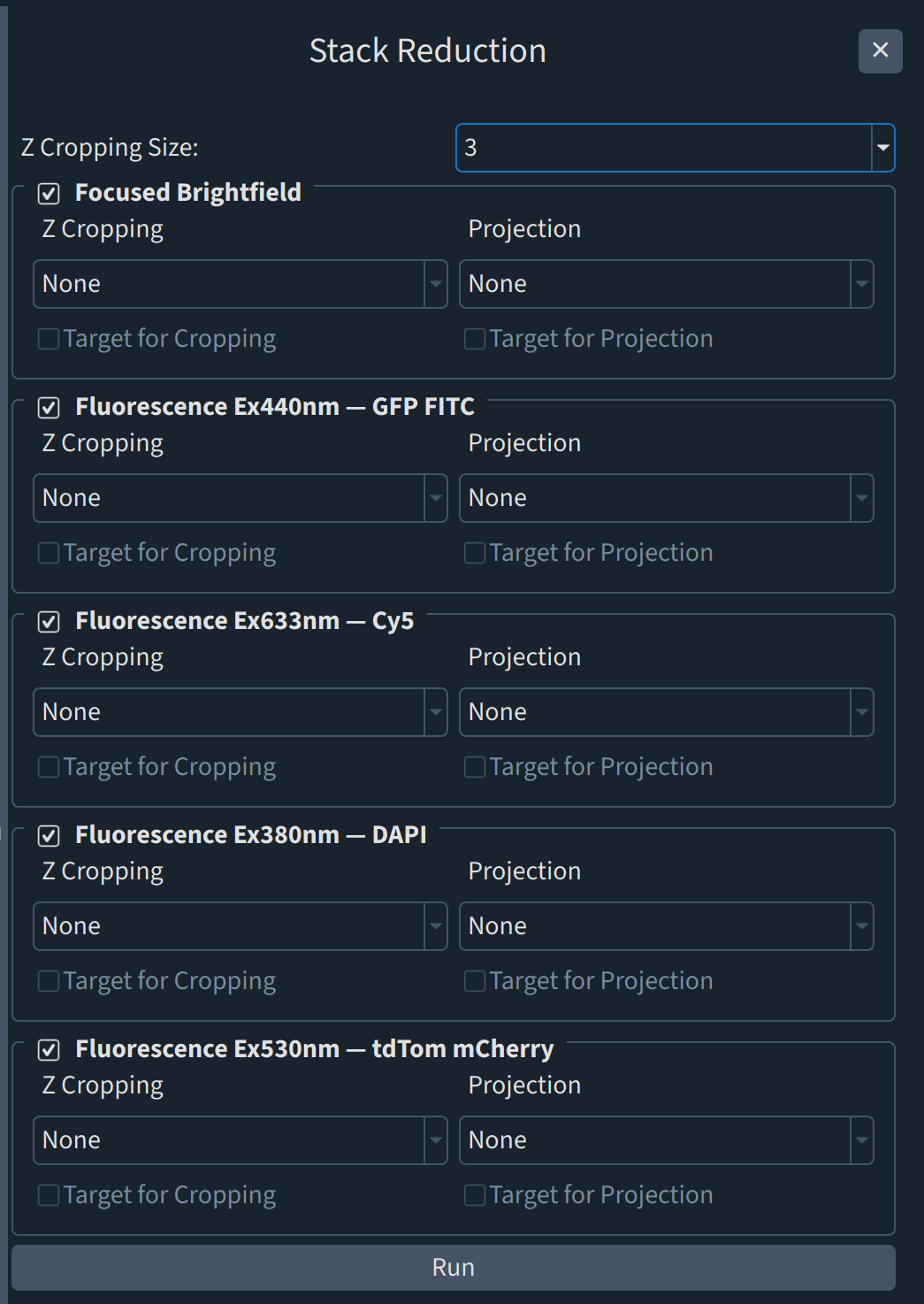
Task: Click the Run button
Action: (x=454, y=1268)
